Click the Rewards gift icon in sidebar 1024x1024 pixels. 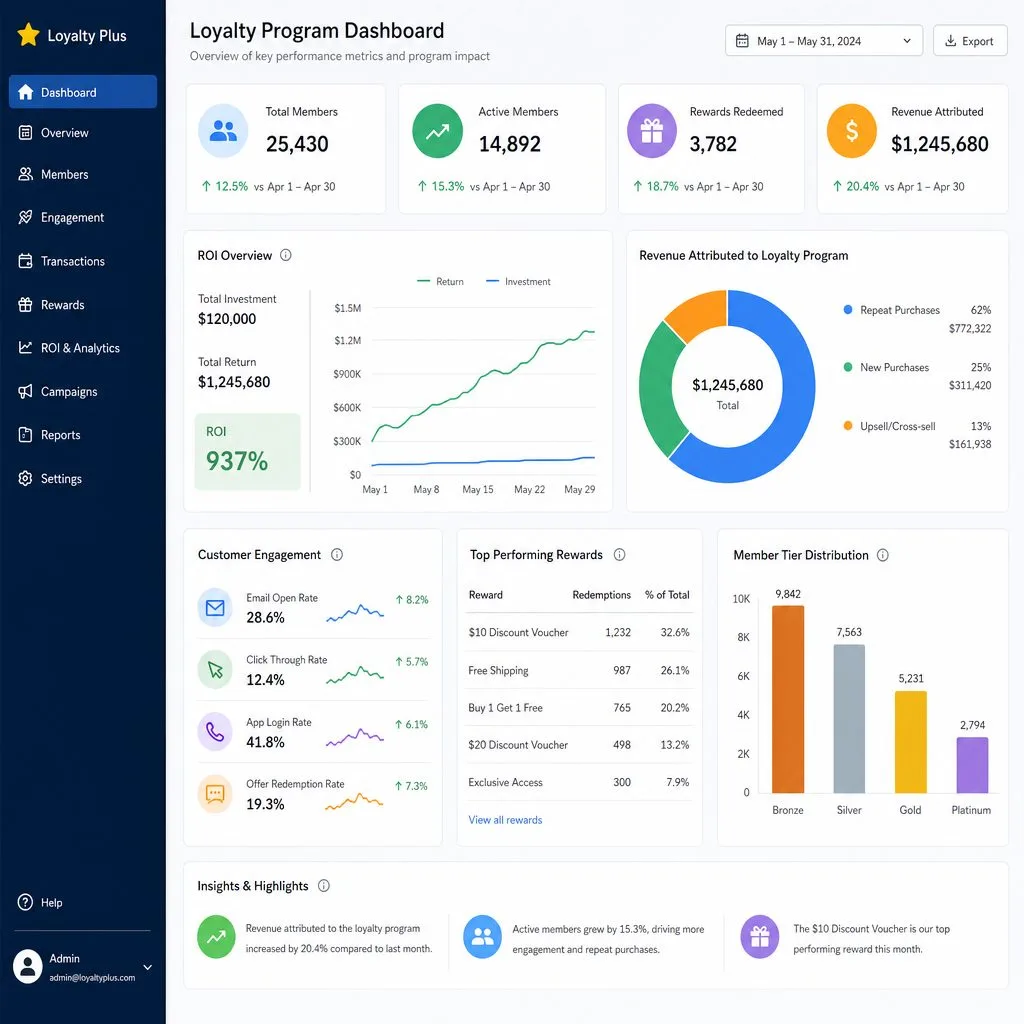[25, 304]
